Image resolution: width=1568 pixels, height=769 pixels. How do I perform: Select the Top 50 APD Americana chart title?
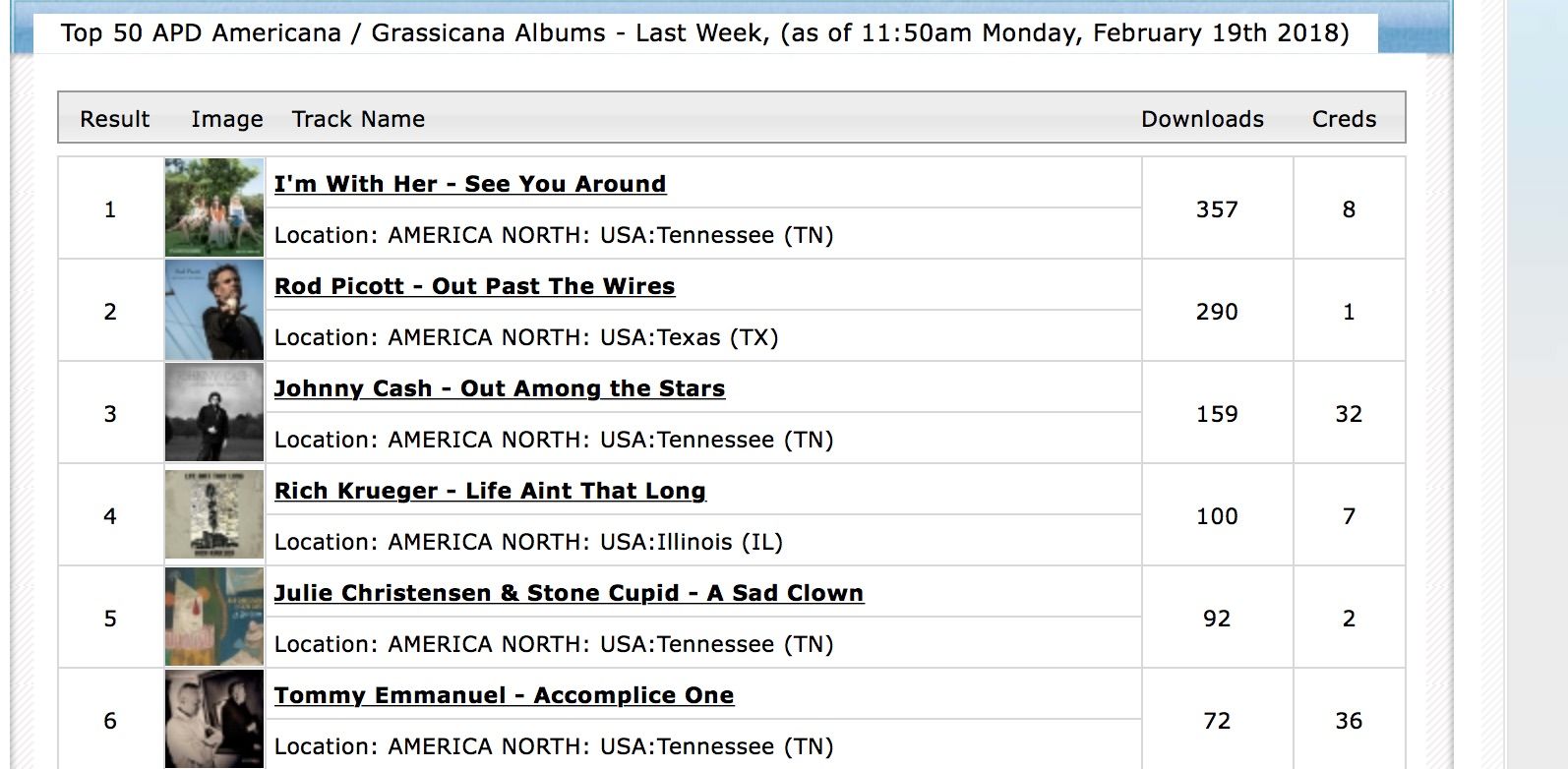704,32
